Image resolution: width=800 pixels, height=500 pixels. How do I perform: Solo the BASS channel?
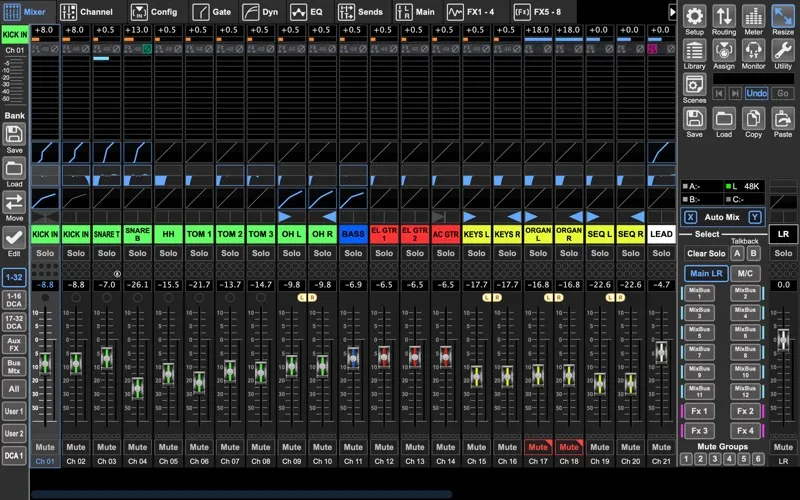coord(353,253)
